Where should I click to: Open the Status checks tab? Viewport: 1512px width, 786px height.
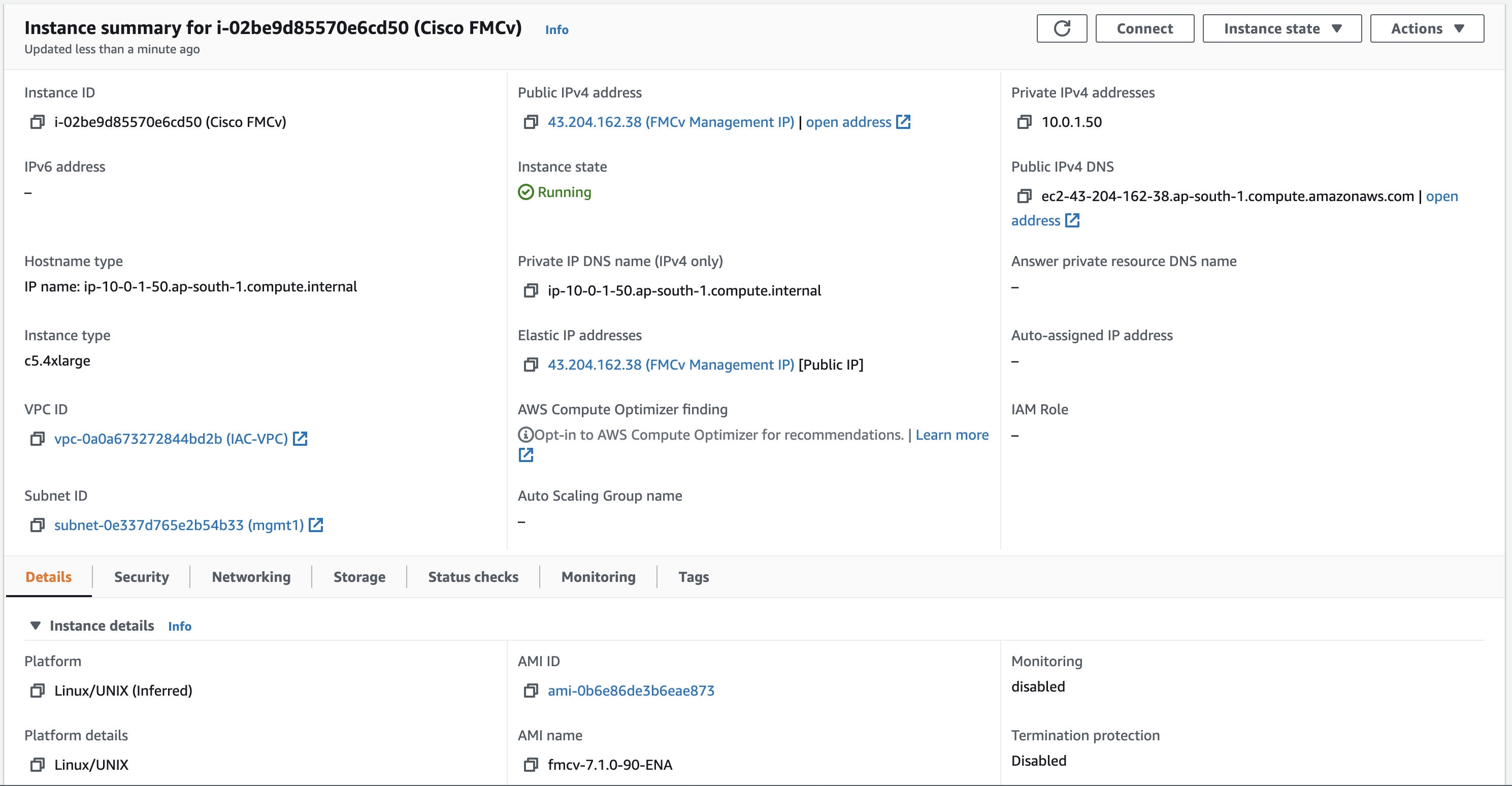[x=473, y=577]
